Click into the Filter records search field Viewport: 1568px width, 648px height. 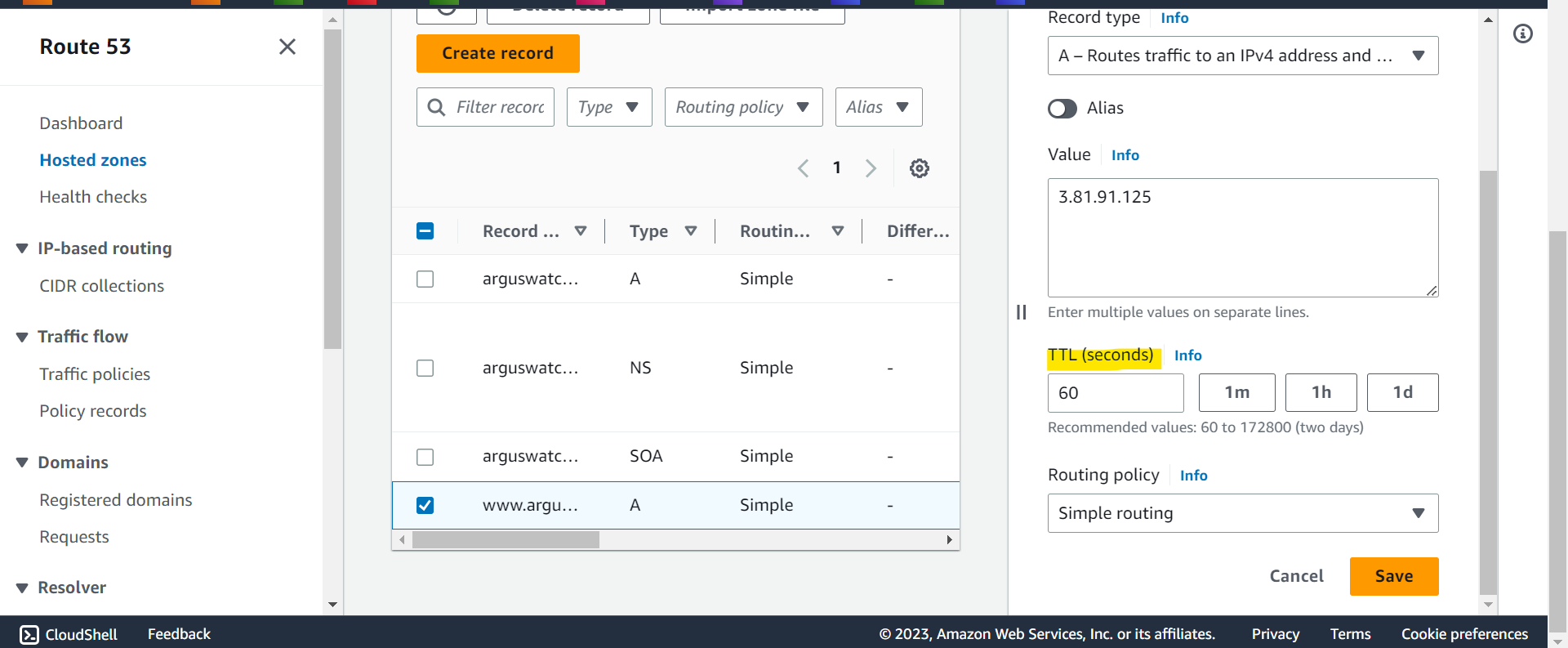pos(485,107)
